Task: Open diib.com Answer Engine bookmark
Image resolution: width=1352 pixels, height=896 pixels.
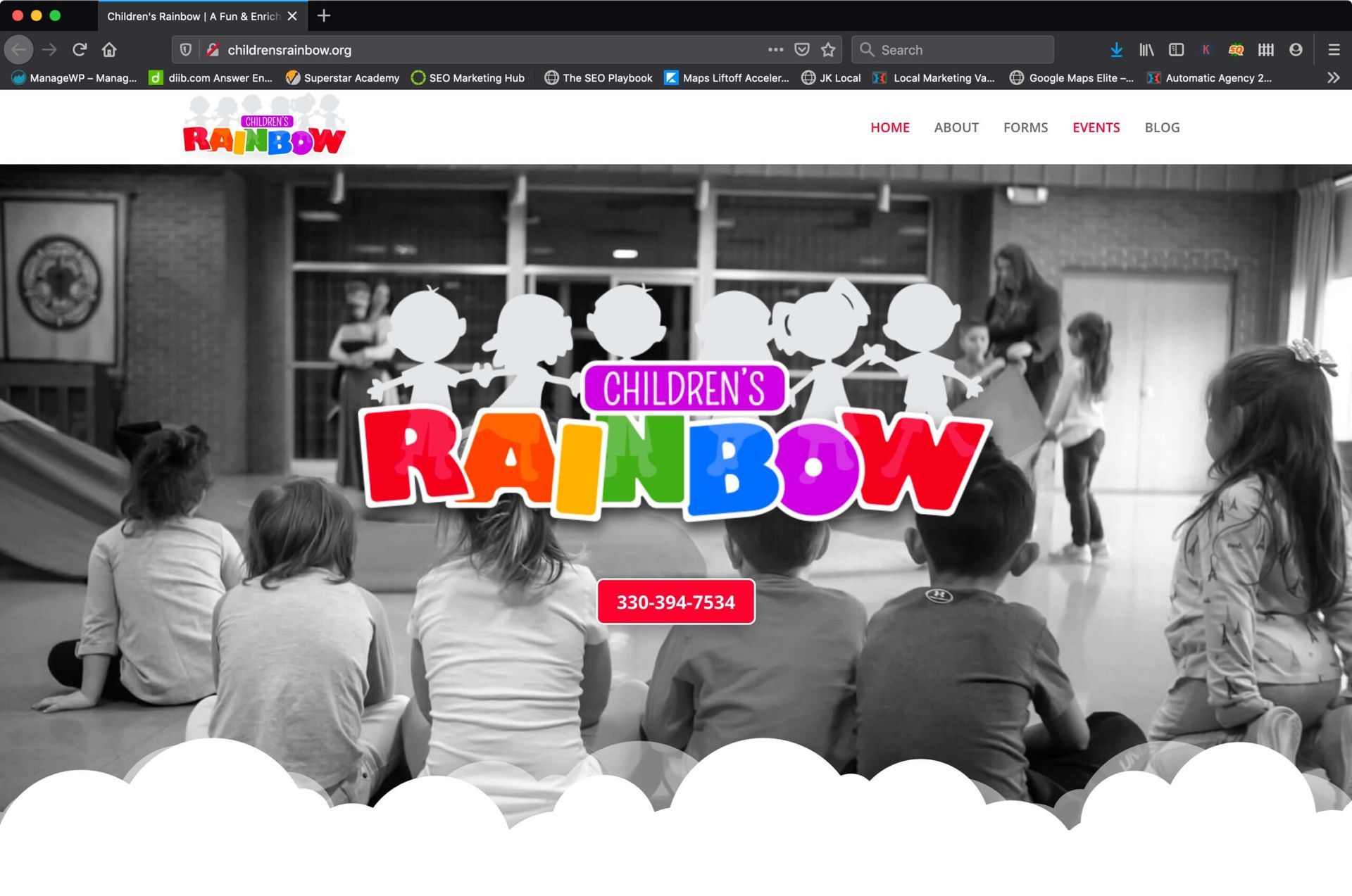Action: [211, 78]
